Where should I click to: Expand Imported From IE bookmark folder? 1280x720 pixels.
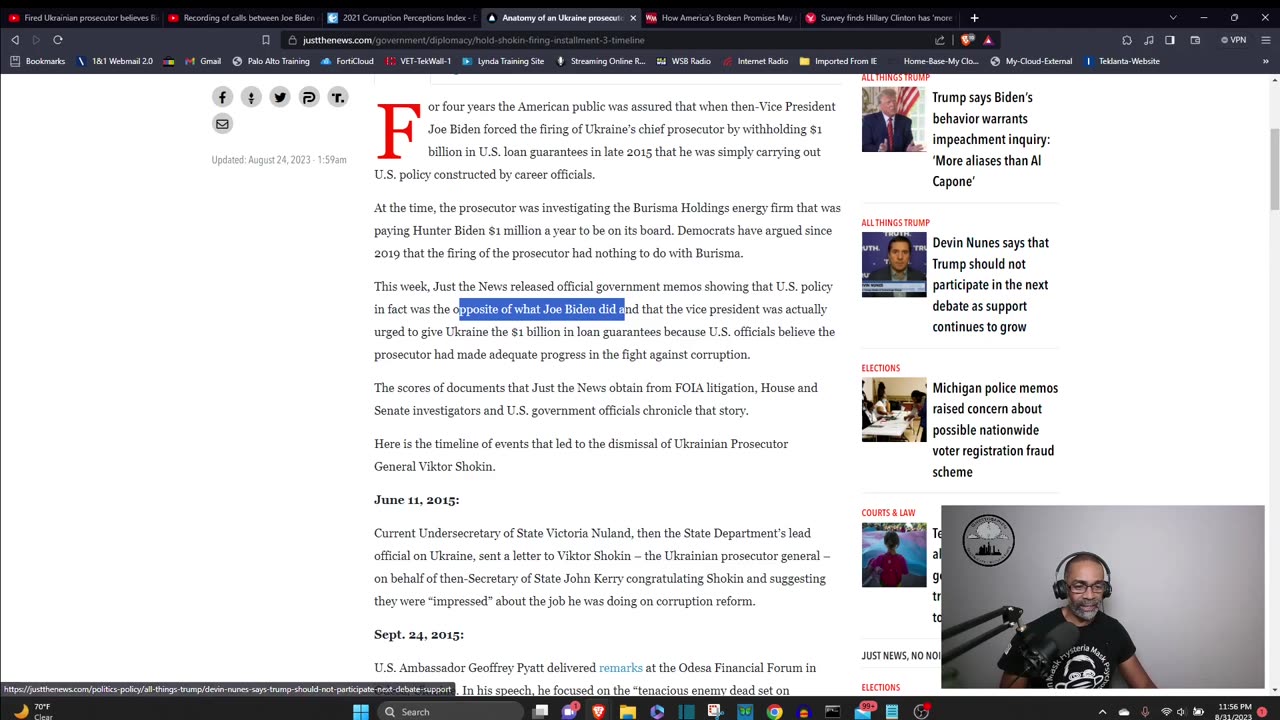838,61
